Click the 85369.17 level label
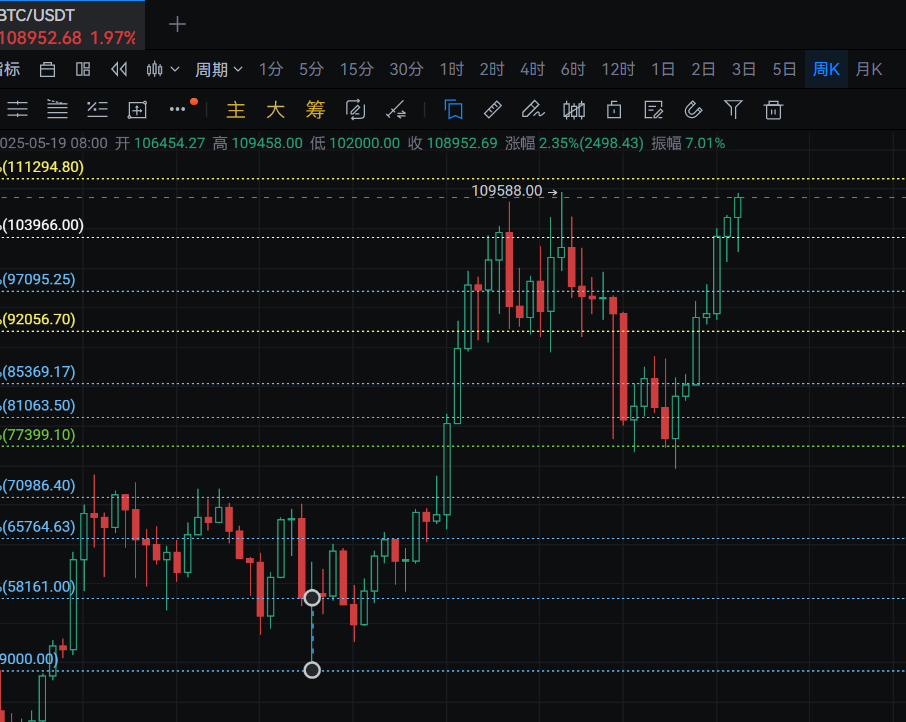Viewport: 906px width, 722px height. point(38,371)
